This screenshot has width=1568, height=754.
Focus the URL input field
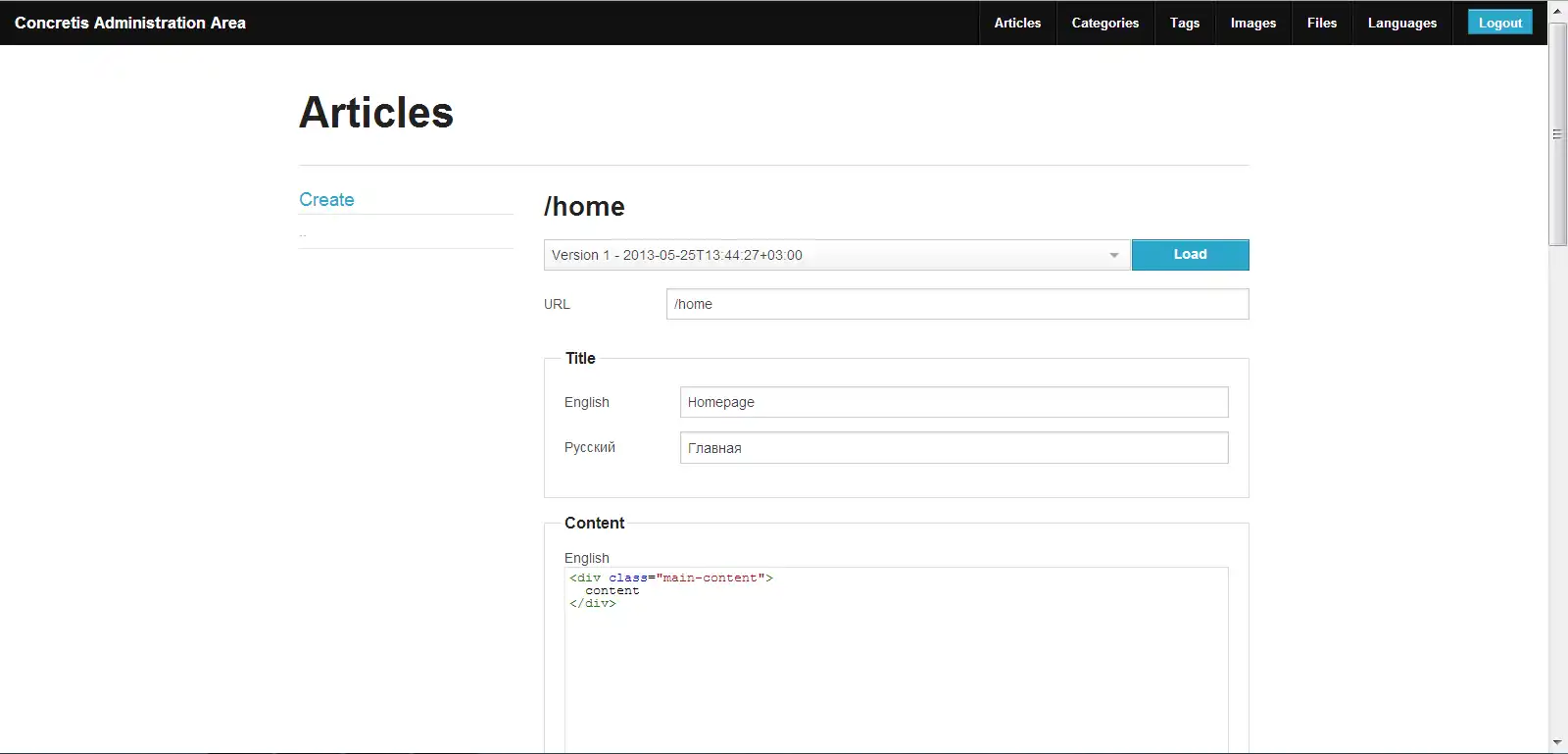click(956, 304)
